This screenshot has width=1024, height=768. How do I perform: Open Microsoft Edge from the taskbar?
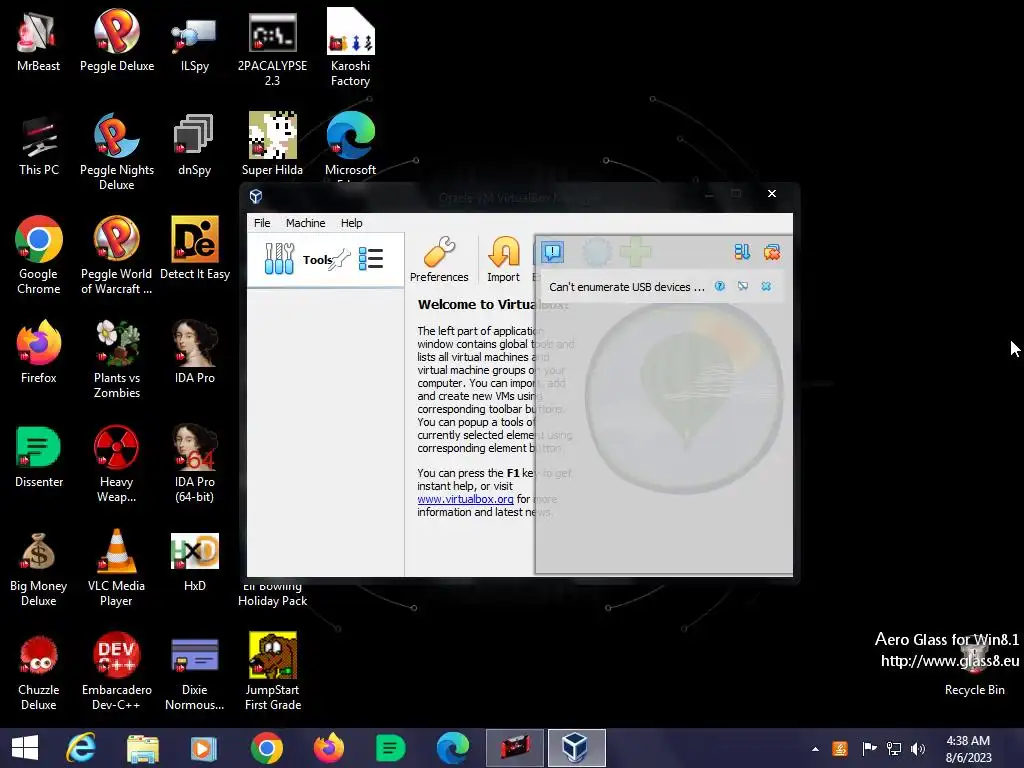pos(453,748)
